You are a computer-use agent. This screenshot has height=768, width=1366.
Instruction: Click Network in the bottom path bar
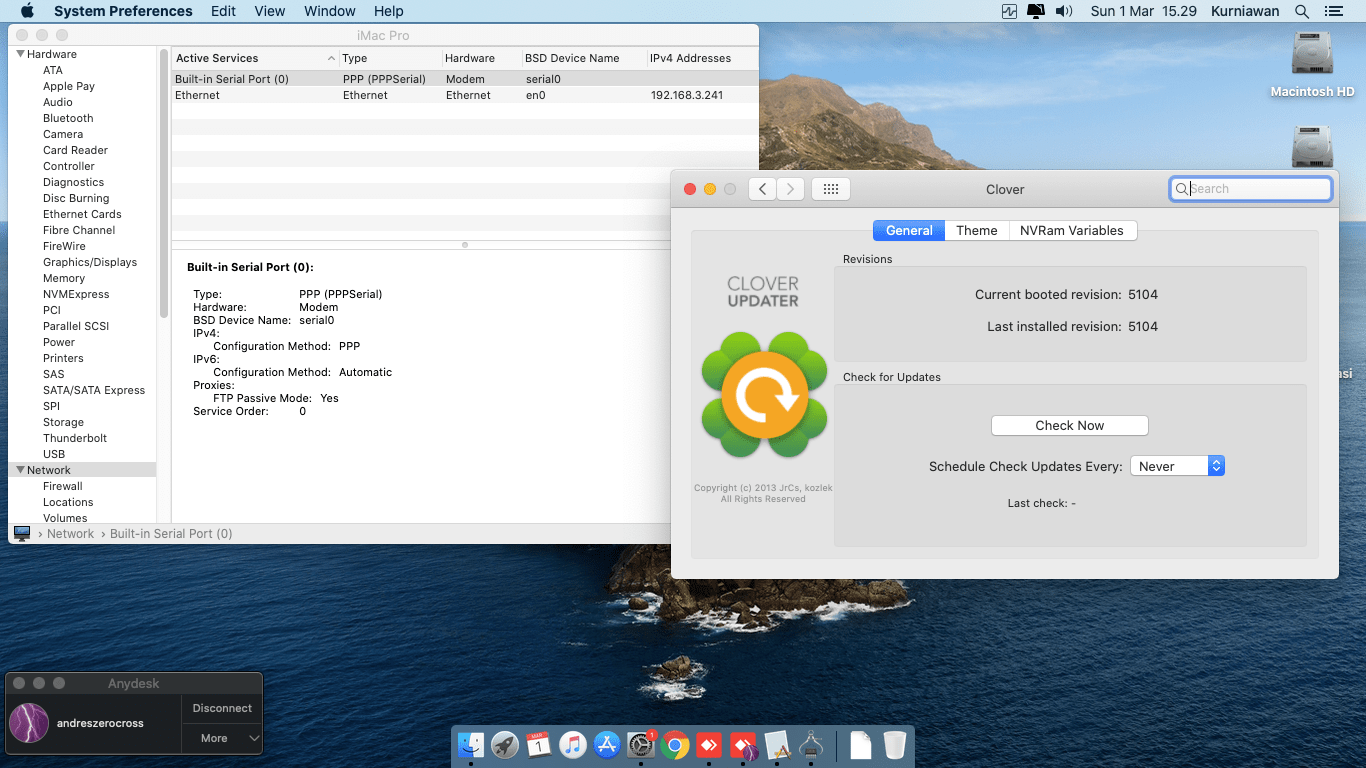tap(71, 534)
